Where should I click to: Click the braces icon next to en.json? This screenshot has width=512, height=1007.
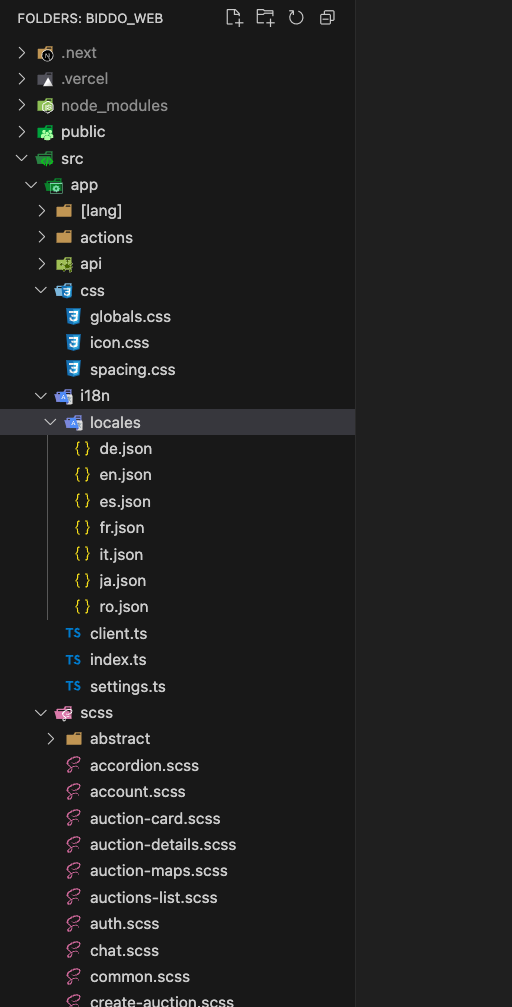pyautogui.click(x=82, y=475)
